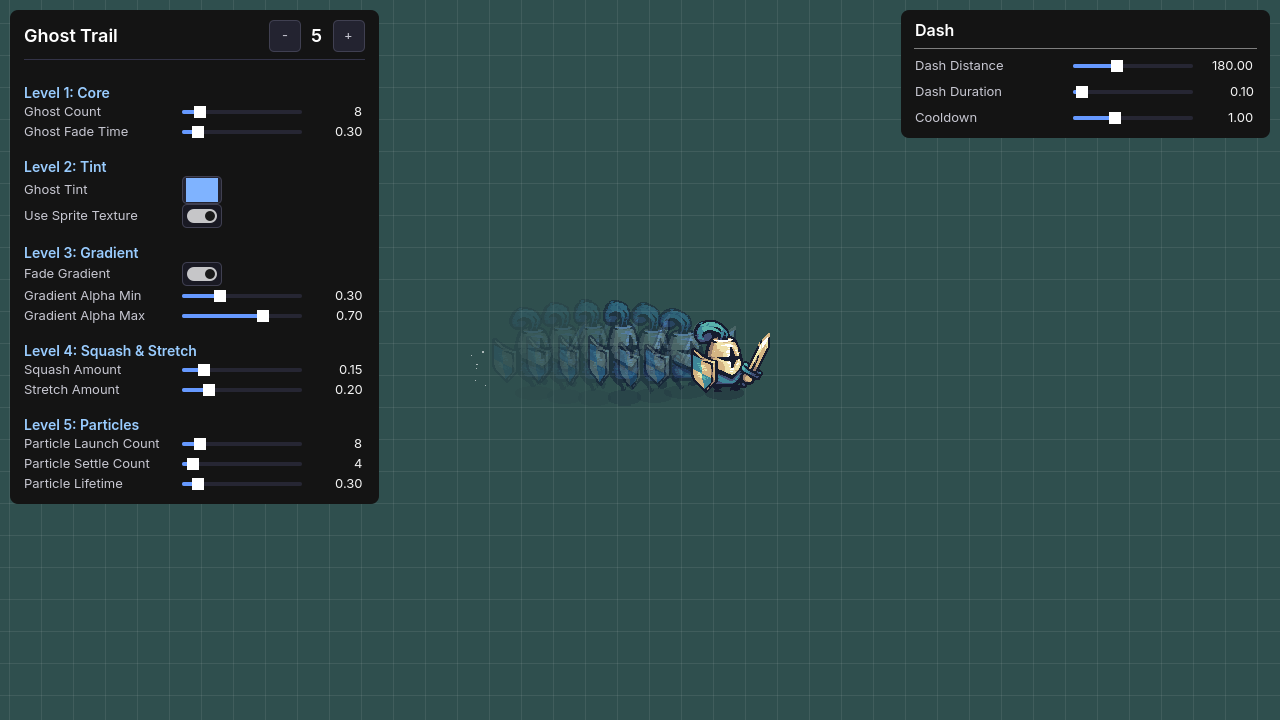Turn off the Fade Gradient toggle
The image size is (1280, 720).
(x=202, y=274)
